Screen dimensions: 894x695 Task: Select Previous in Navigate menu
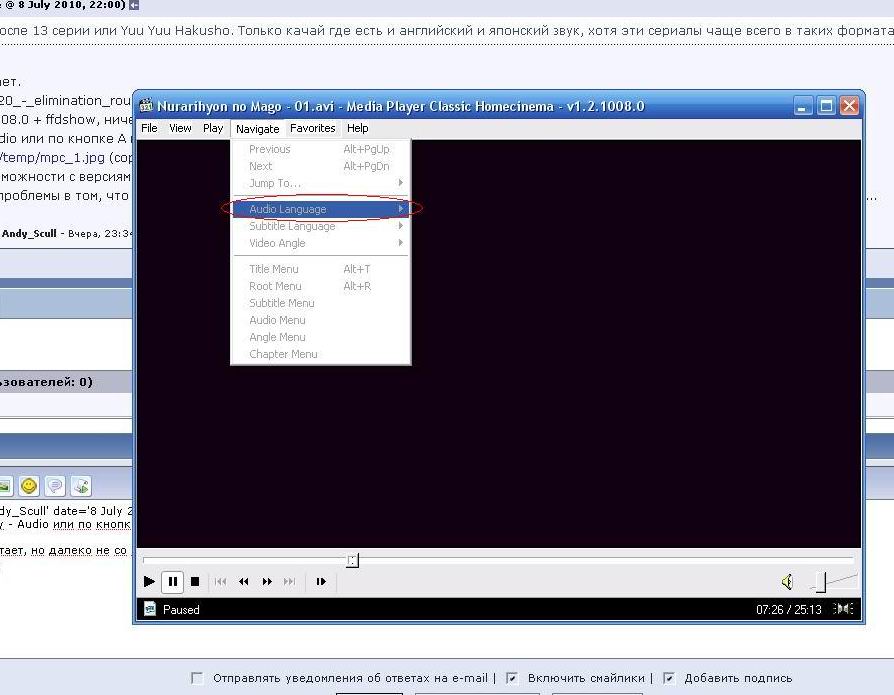[321, 149]
